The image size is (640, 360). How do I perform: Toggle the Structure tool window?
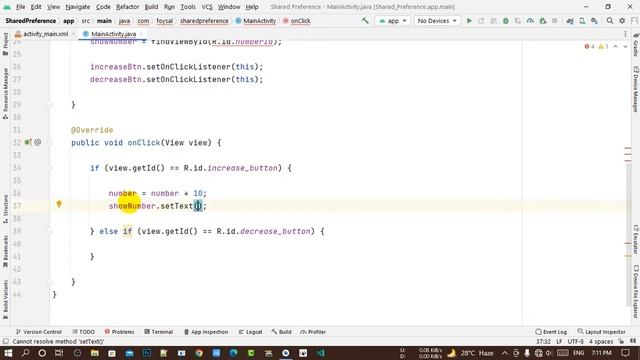(5, 209)
